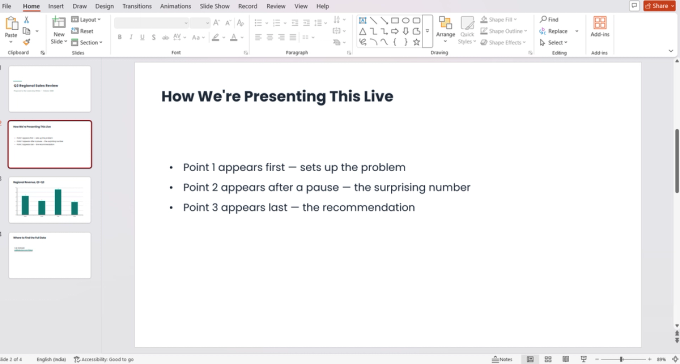The height and width of the screenshot is (364, 680).
Task: Click the Reset slide button
Action: pyautogui.click(x=82, y=31)
